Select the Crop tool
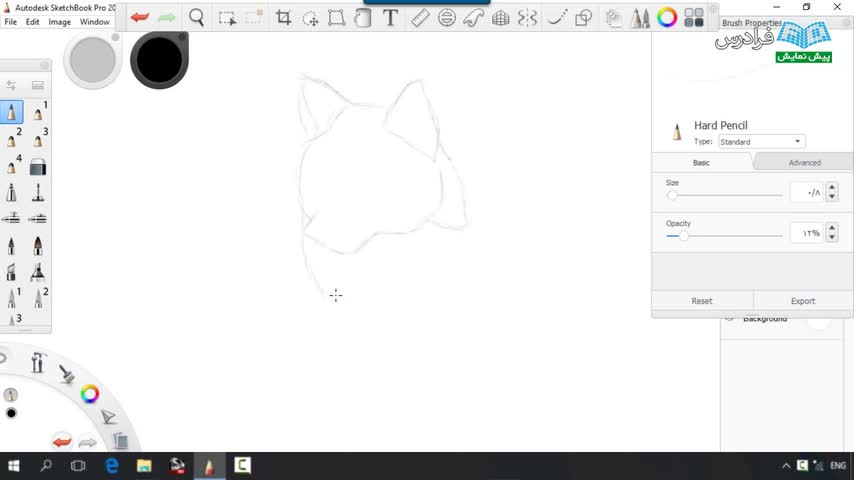 coord(283,17)
